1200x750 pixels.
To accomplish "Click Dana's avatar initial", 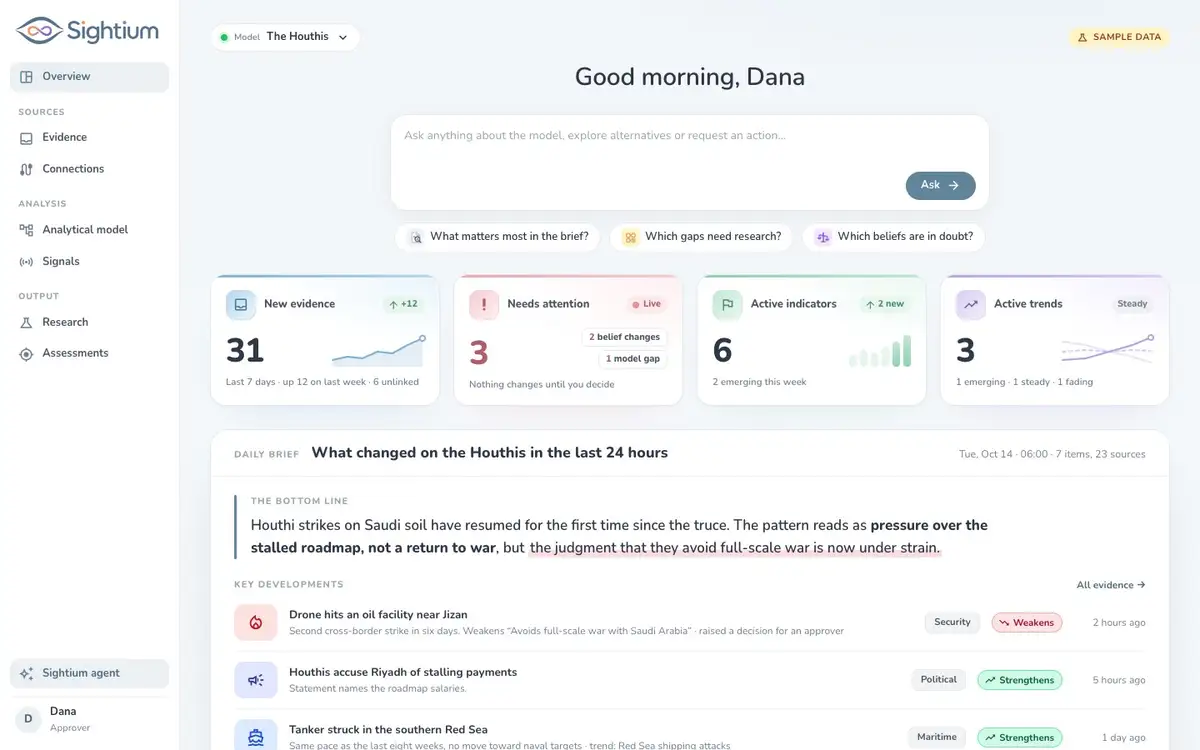I will 28,718.
